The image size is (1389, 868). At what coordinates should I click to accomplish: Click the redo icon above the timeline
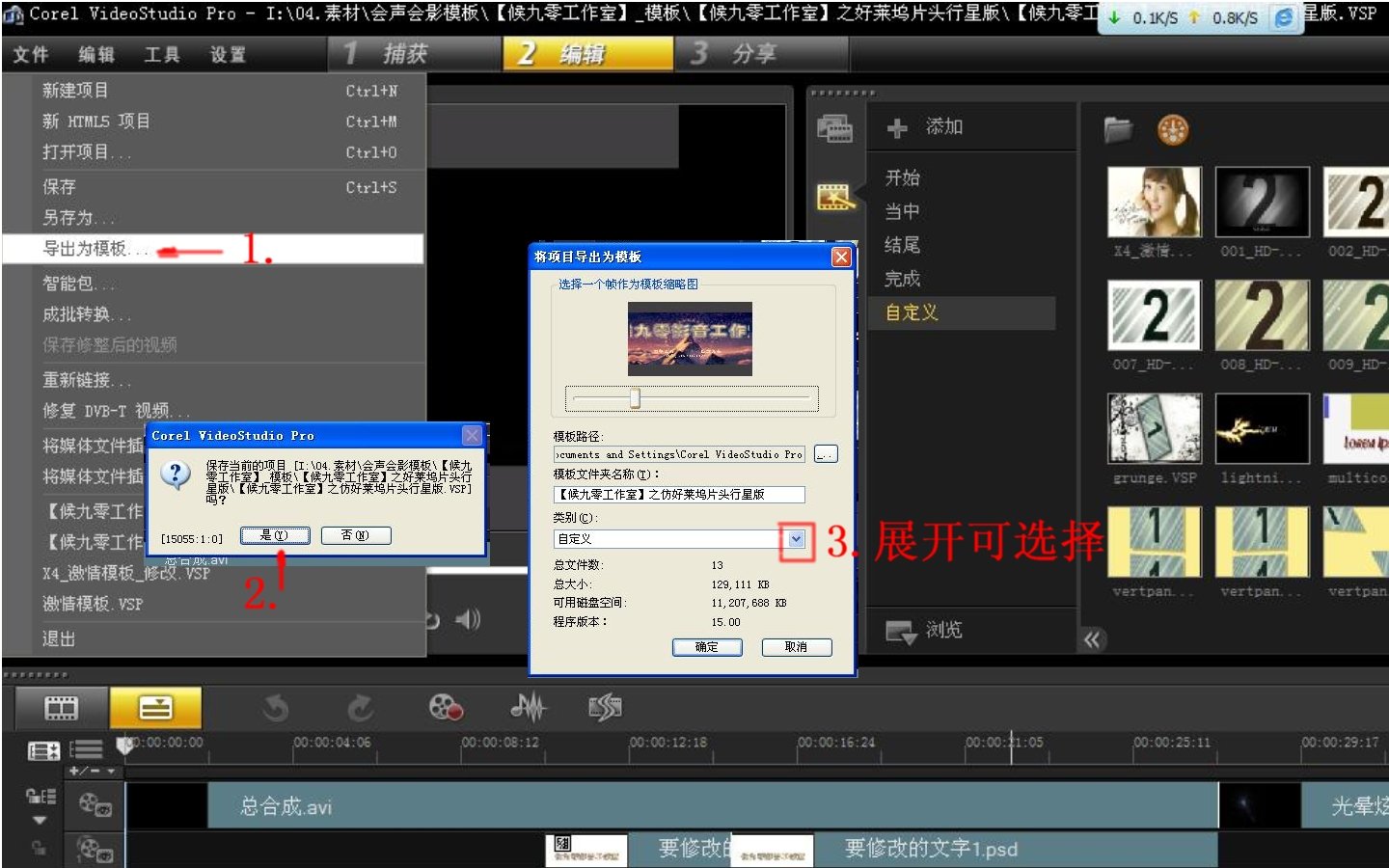[x=360, y=707]
